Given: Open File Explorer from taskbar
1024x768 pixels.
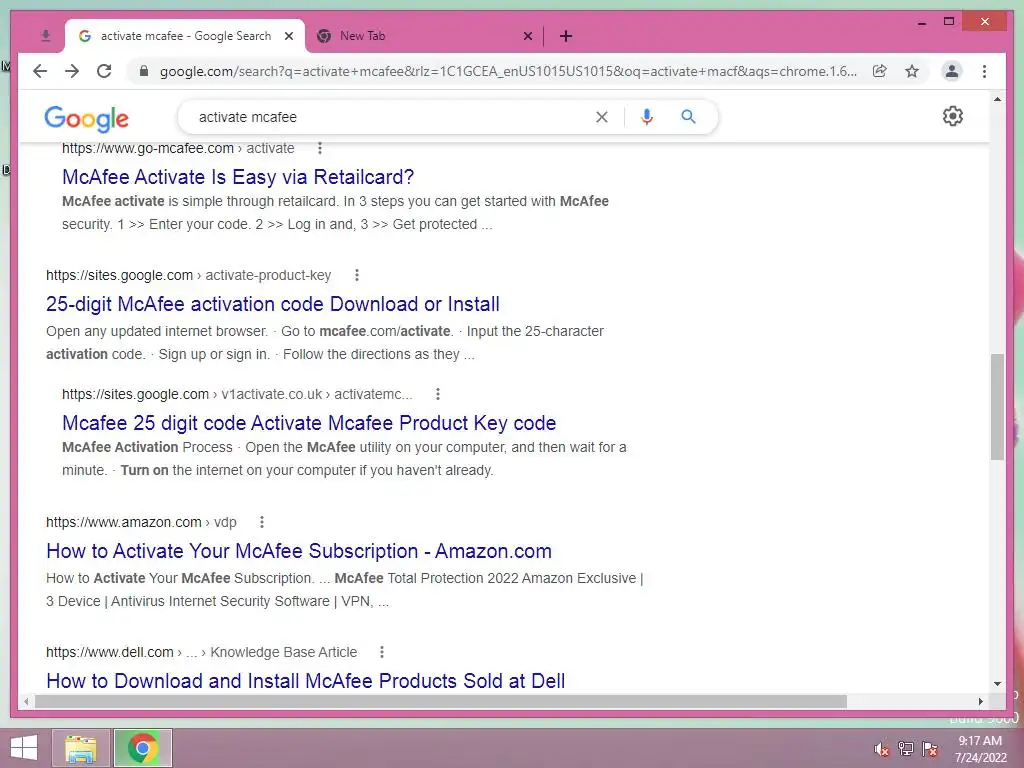Looking at the screenshot, I should click(x=81, y=748).
